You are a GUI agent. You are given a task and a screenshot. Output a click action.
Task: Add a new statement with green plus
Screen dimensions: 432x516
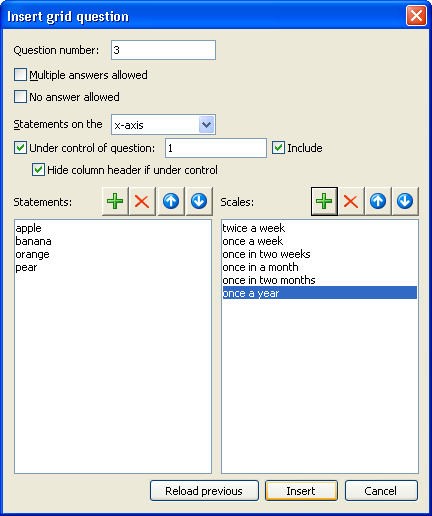(115, 201)
